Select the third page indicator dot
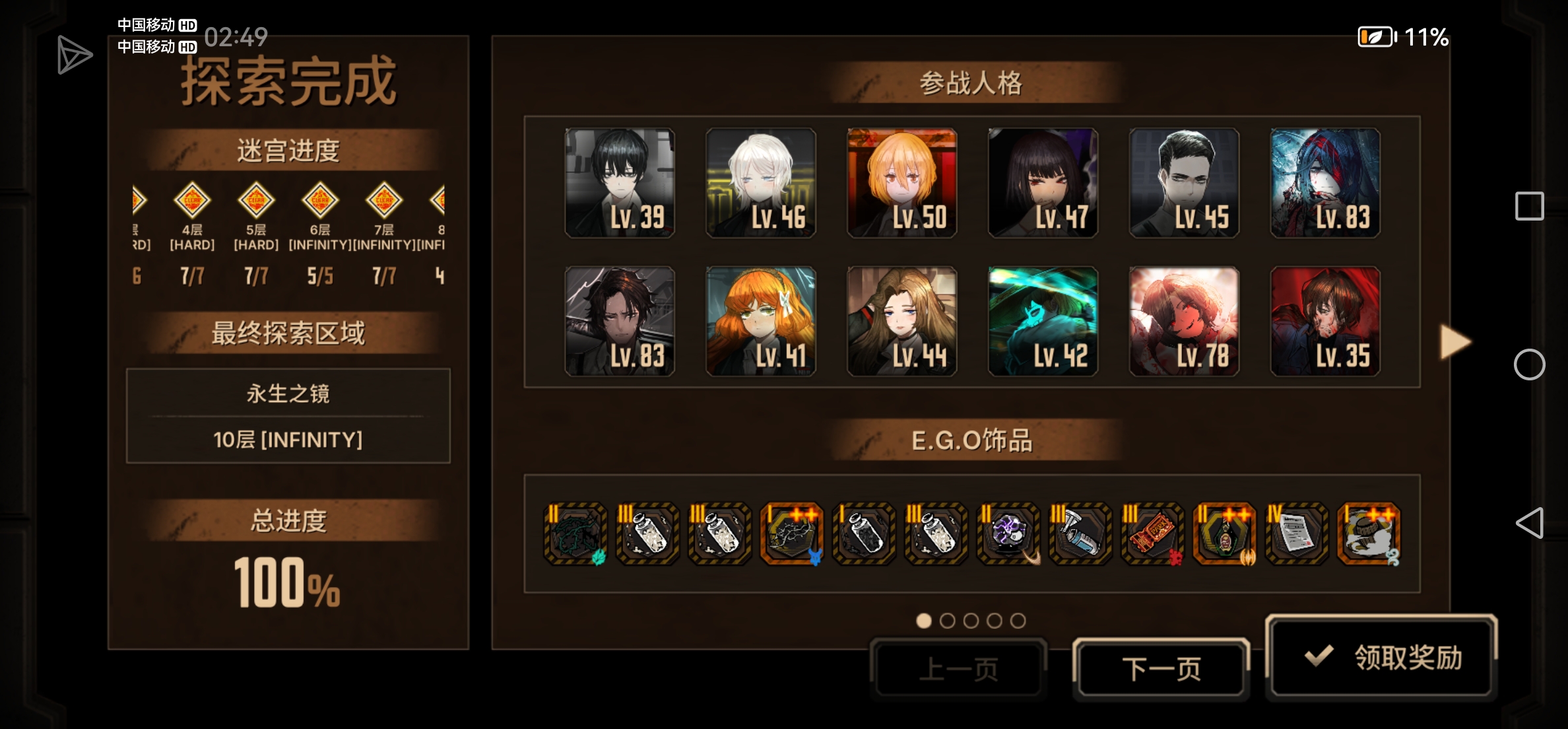This screenshot has width=1568, height=729. (x=971, y=621)
